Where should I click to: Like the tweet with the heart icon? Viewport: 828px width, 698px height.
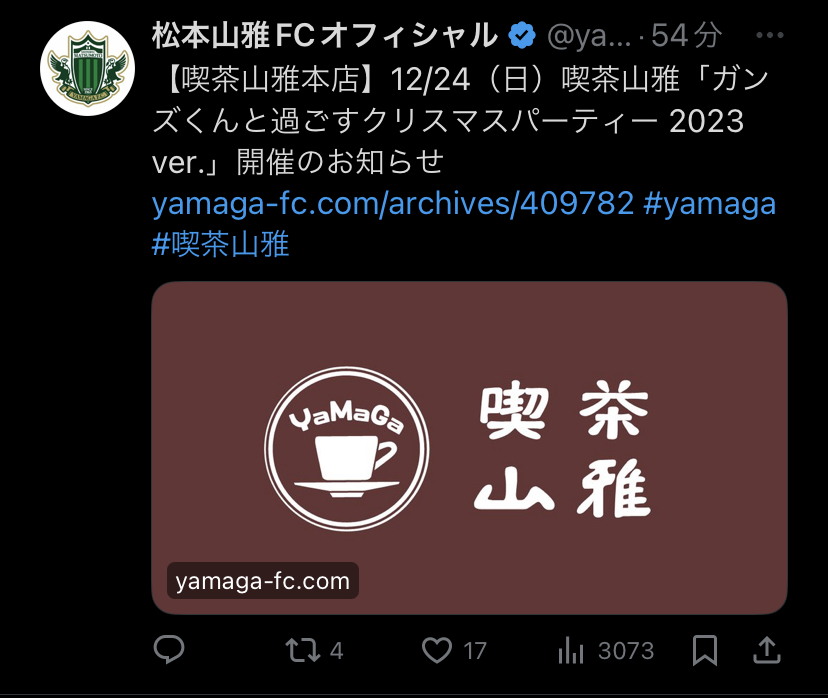point(437,650)
